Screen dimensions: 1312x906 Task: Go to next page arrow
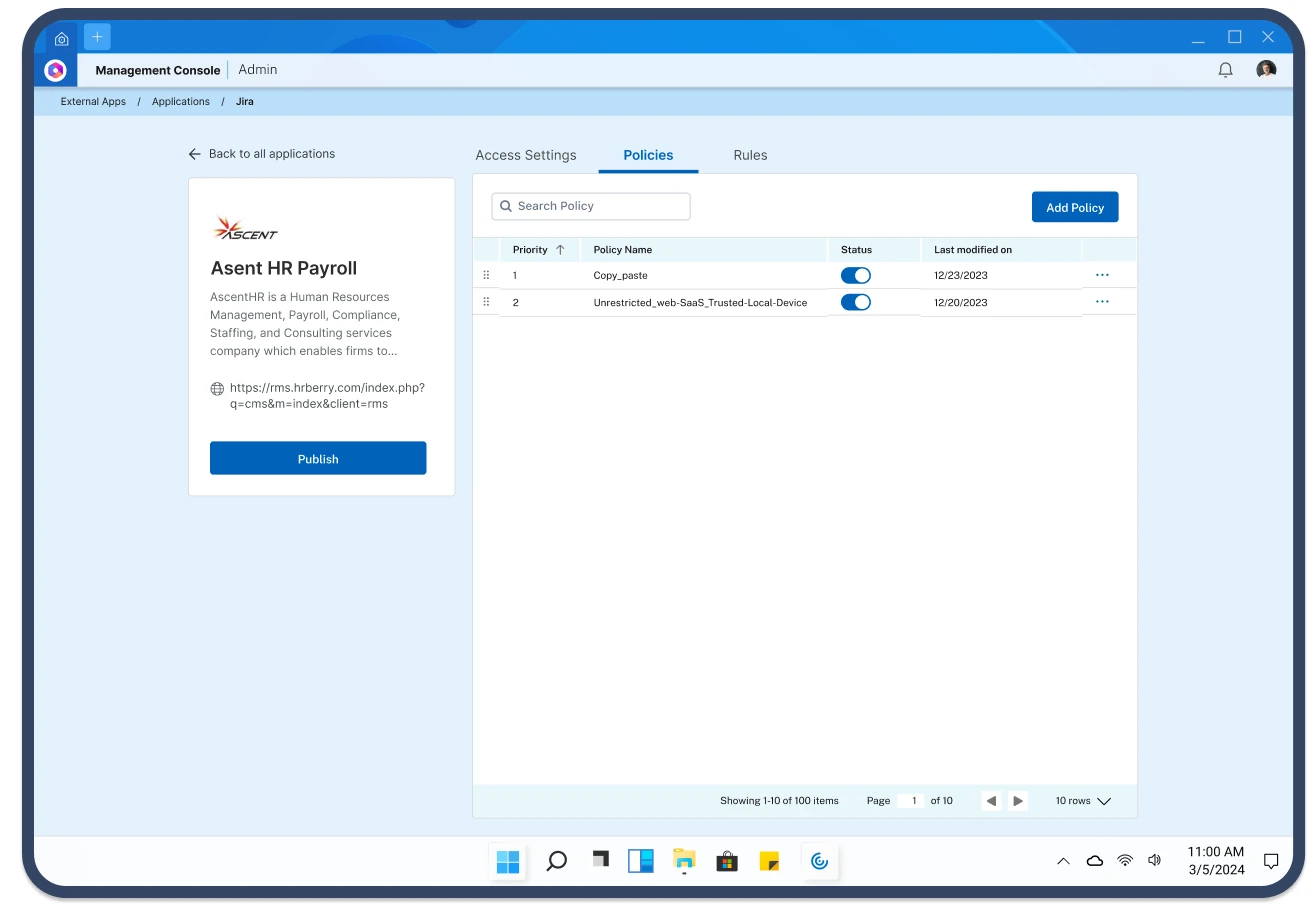[1018, 801]
